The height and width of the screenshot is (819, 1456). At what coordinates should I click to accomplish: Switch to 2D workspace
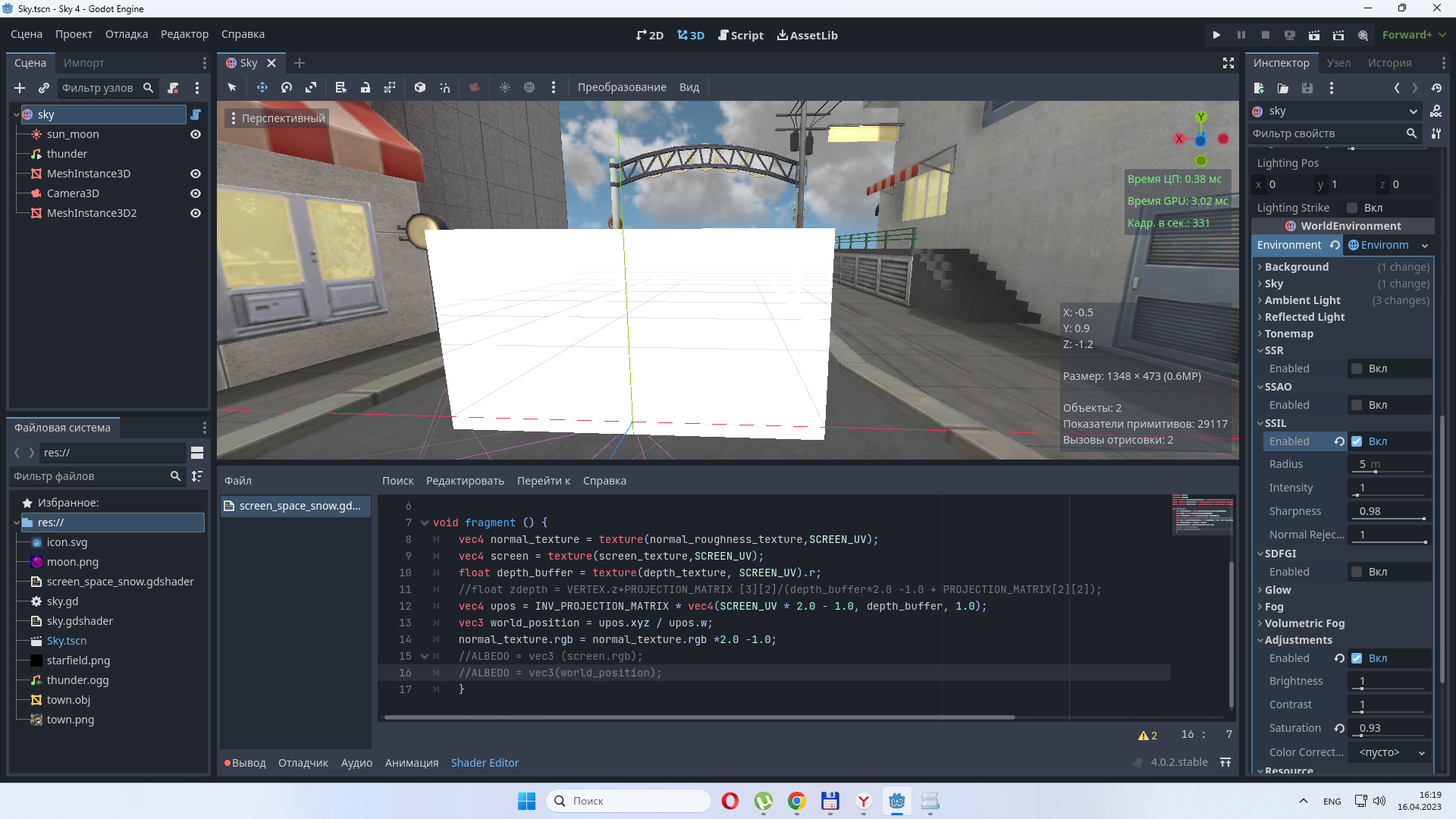(x=650, y=35)
